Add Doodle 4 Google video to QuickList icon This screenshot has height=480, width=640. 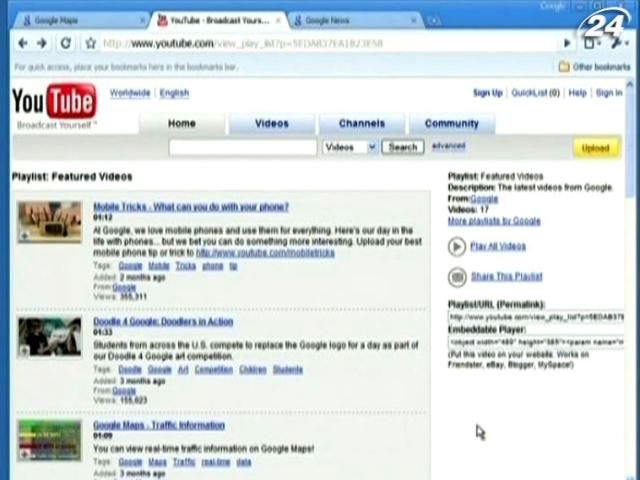(24, 351)
